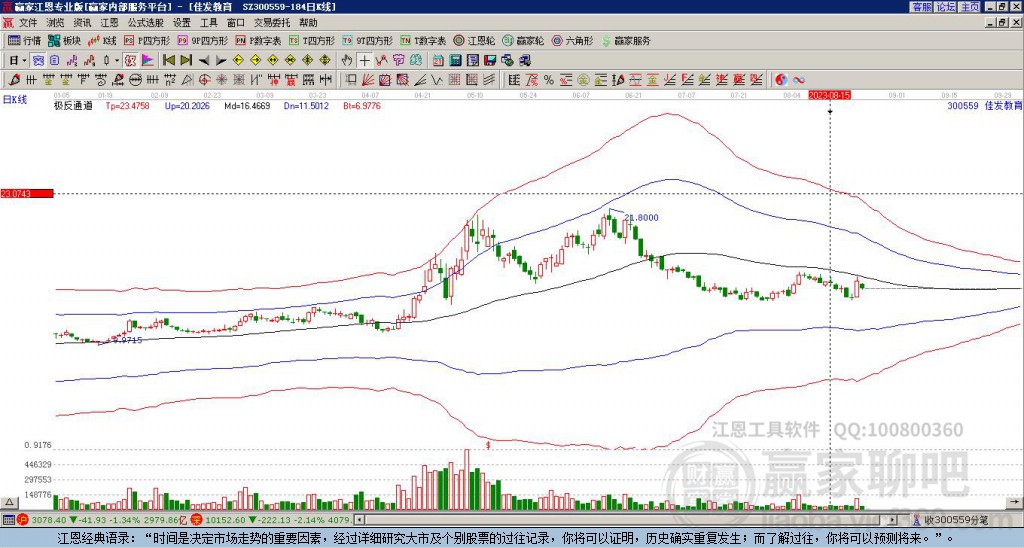The width and height of the screenshot is (1024, 548).
Task: Open the 9P四方形 tool
Action: [203, 40]
